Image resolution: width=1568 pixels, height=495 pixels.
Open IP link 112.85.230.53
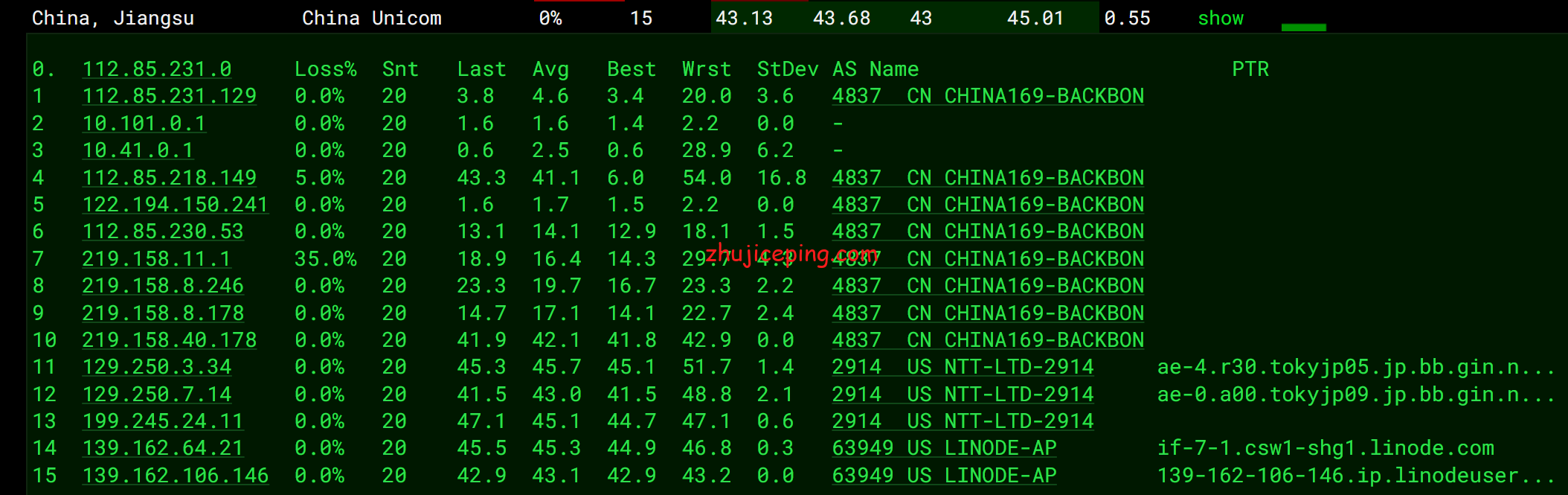pyautogui.click(x=163, y=231)
